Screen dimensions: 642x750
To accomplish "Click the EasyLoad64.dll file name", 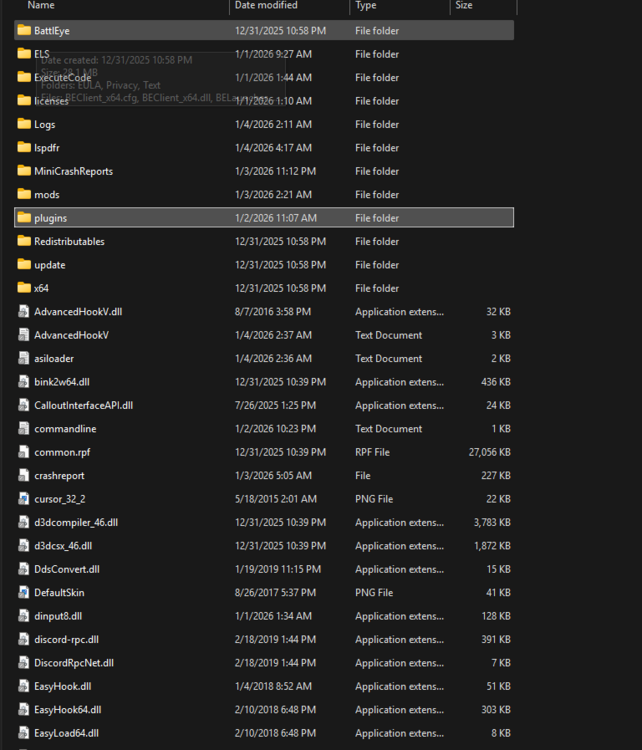I will coord(66,734).
